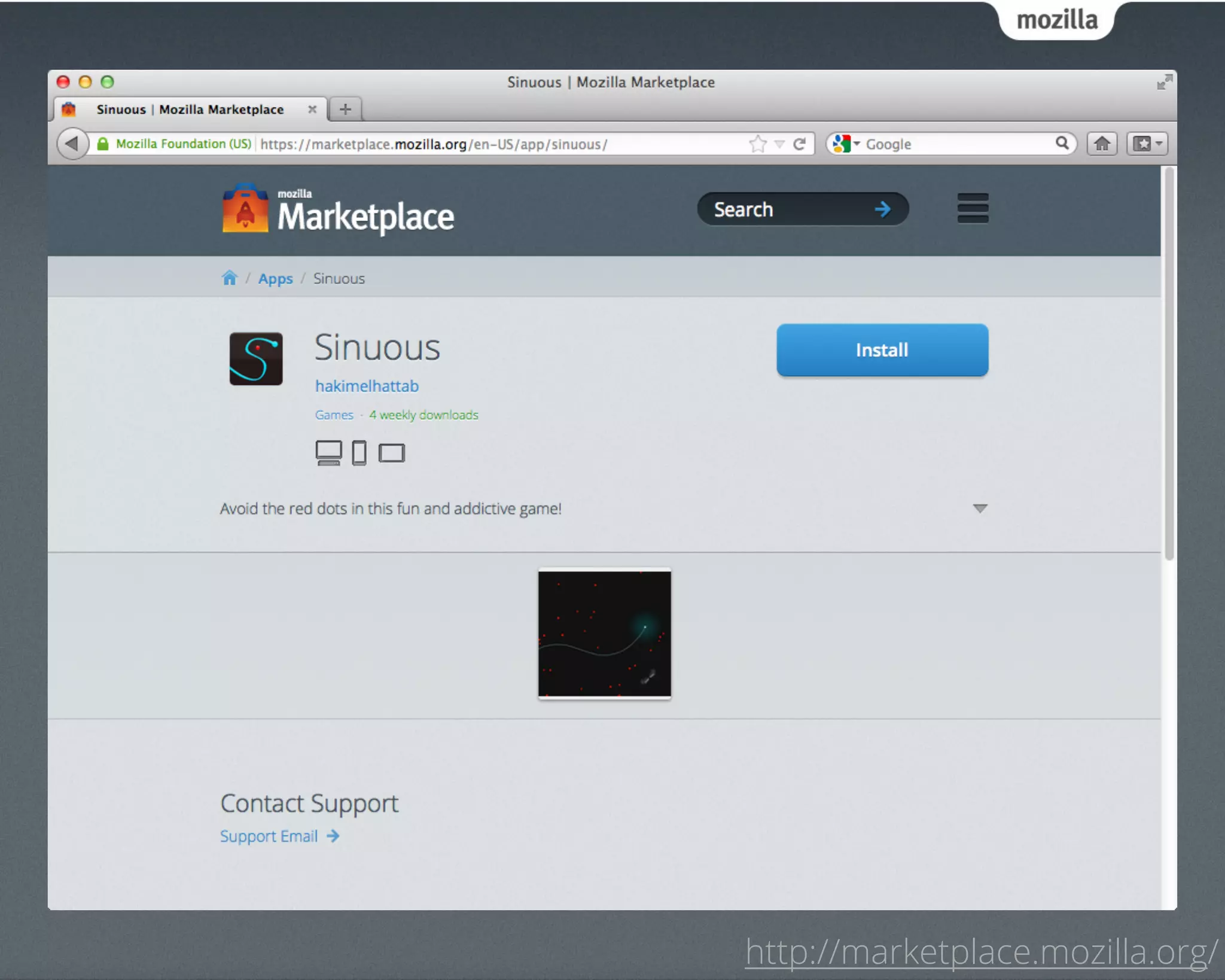Click the address bar URL
Viewport: 1225px width, 980px height.
point(434,144)
